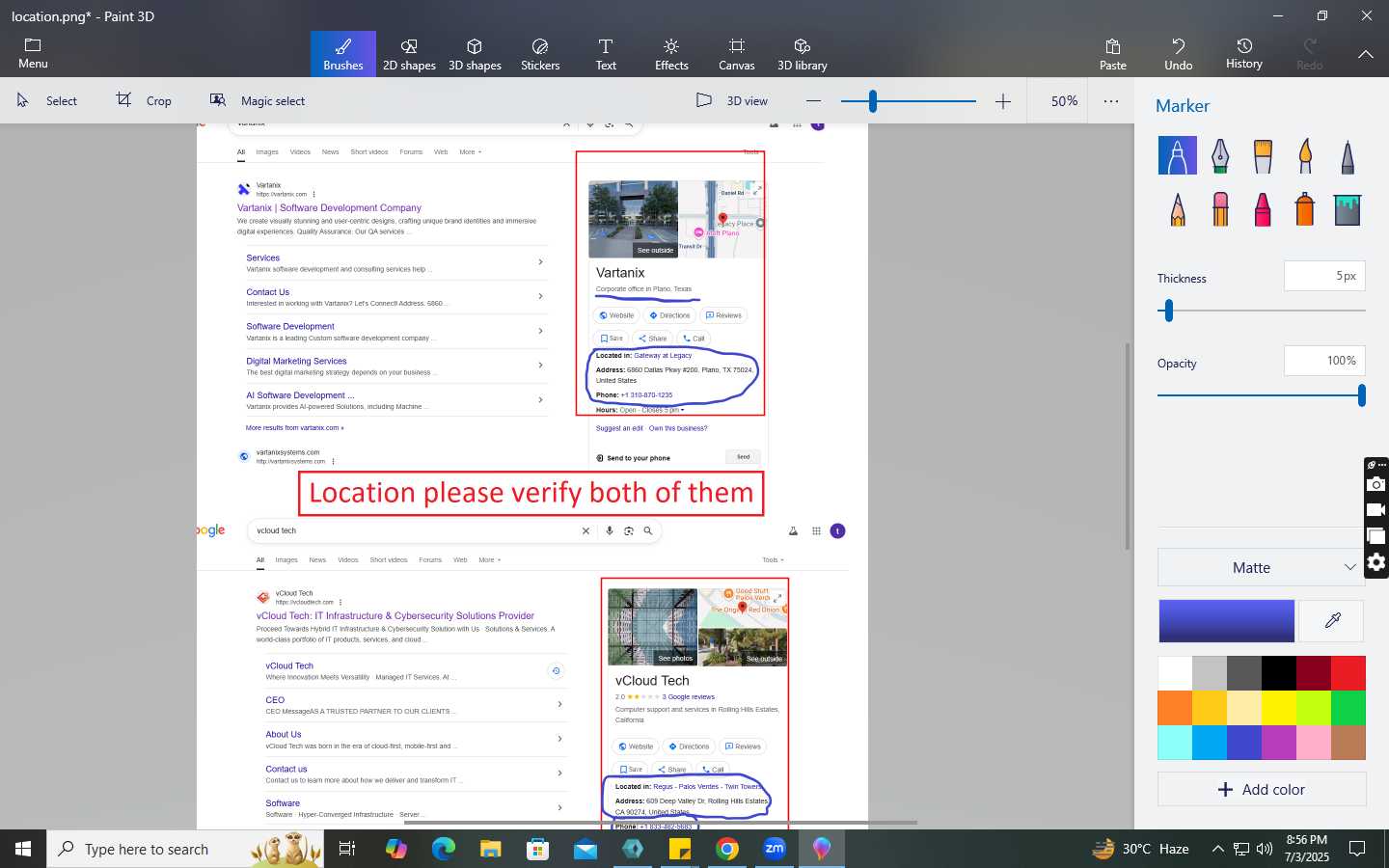Zoom in with the plus button
Screen dimensions: 1389x868
point(1003,100)
